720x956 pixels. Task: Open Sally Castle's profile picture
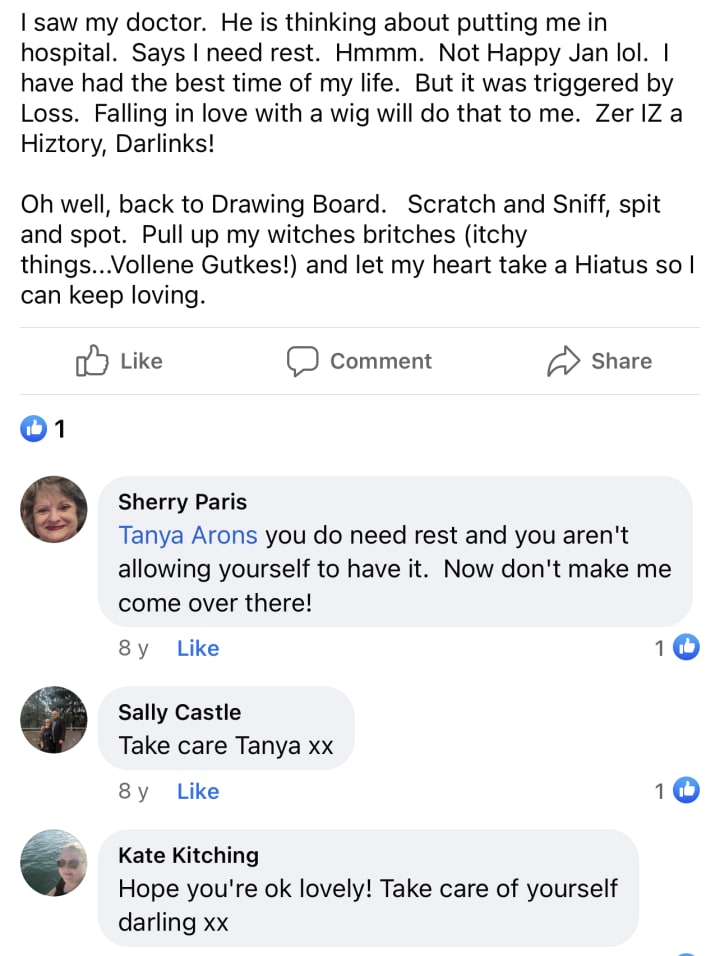point(54,720)
